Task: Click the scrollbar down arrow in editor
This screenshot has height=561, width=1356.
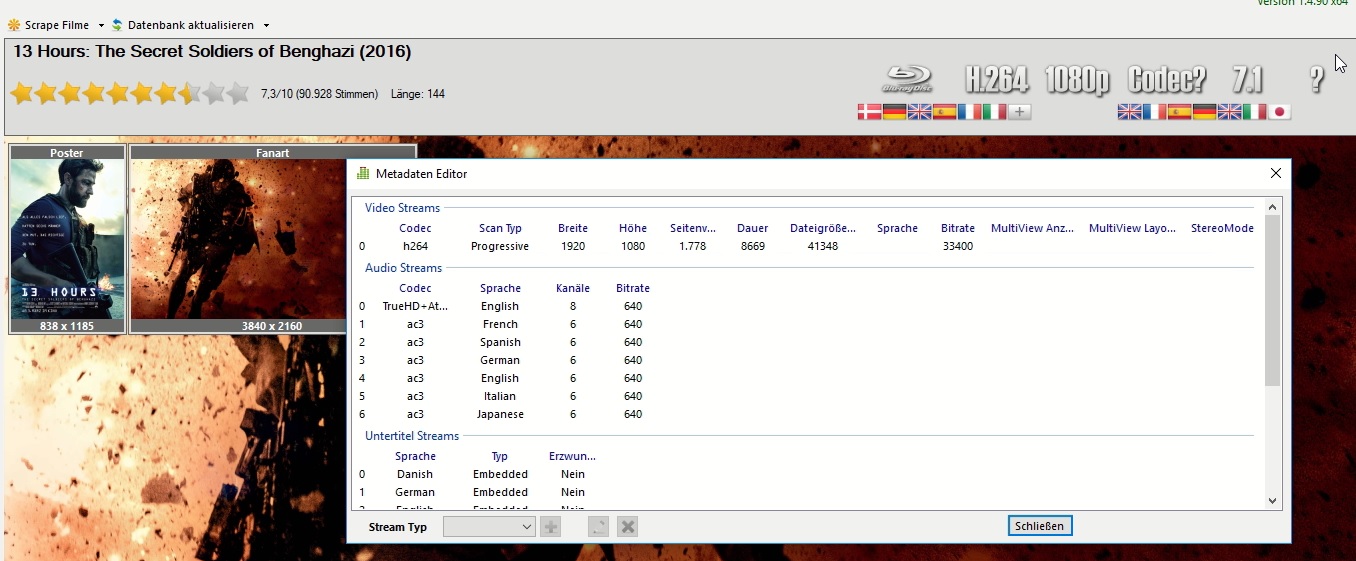Action: 1272,501
